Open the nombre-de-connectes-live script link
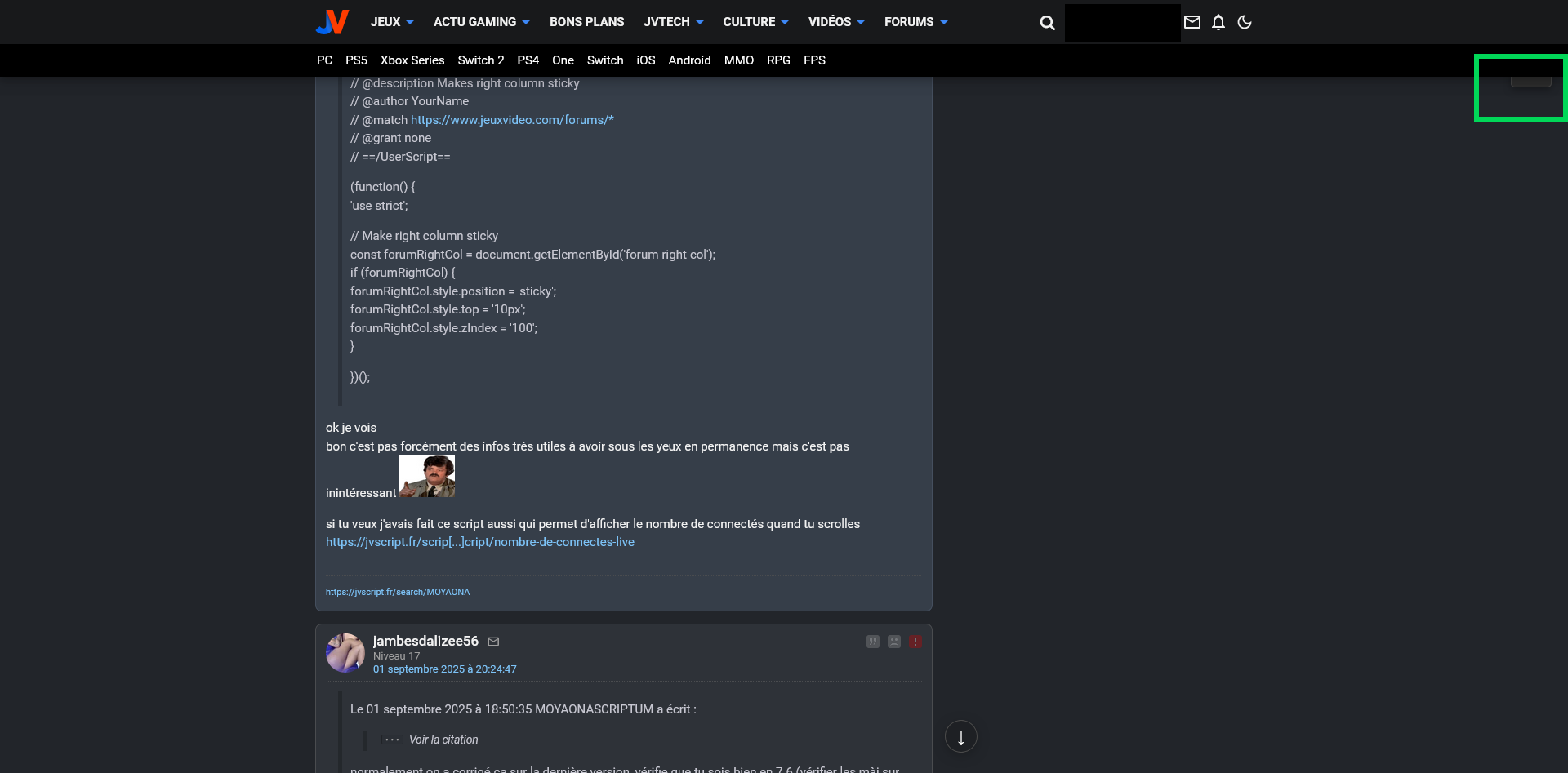Viewport: 1568px width, 773px height. [479, 542]
